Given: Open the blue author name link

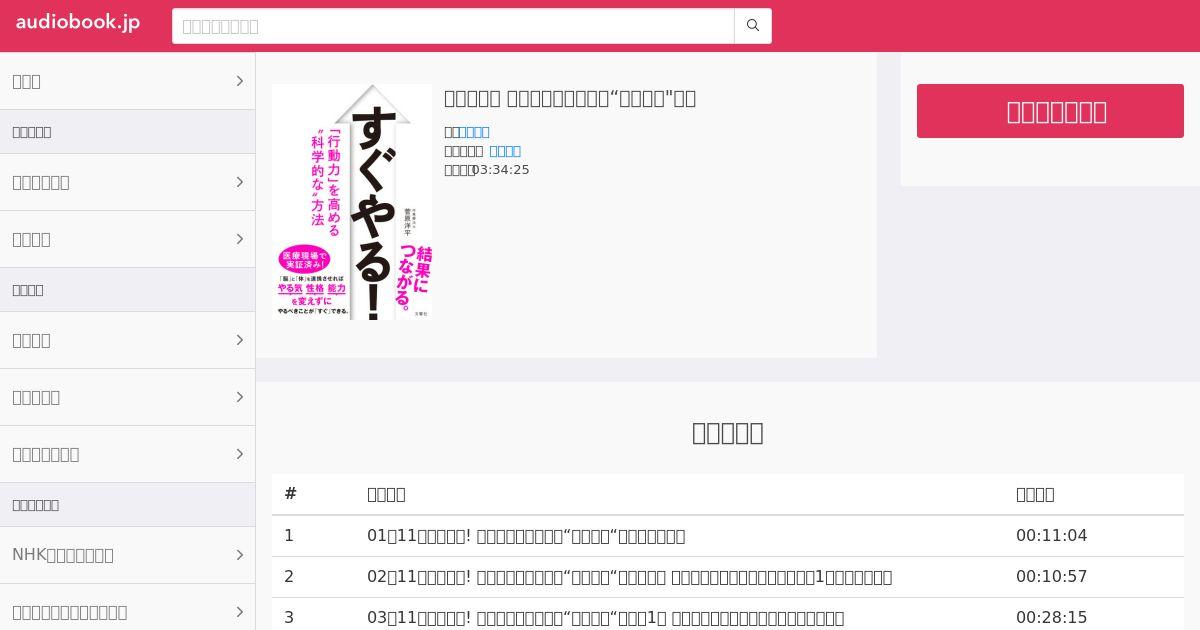Looking at the screenshot, I should tap(474, 132).
